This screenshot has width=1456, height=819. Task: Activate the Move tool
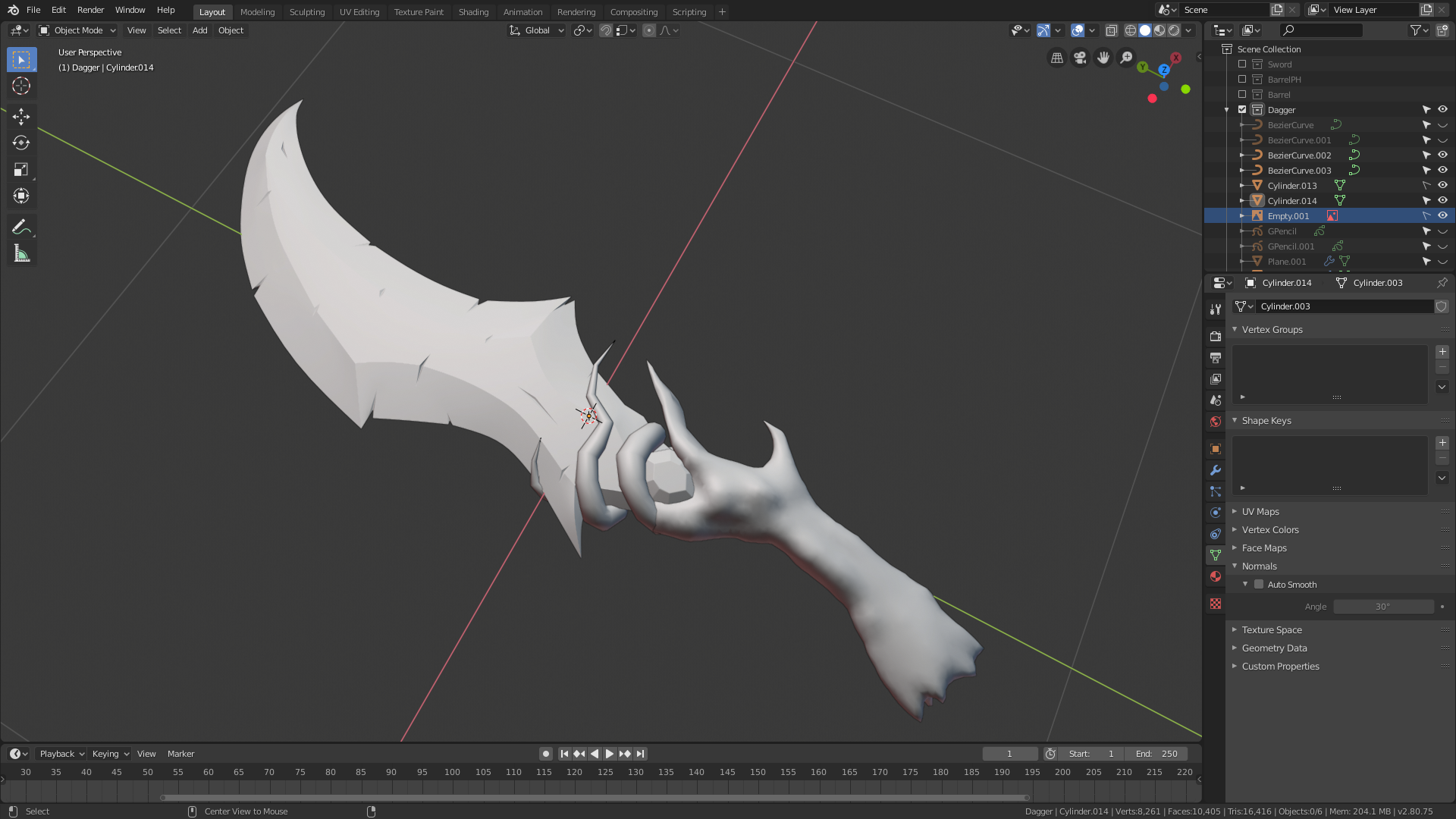[x=21, y=115]
